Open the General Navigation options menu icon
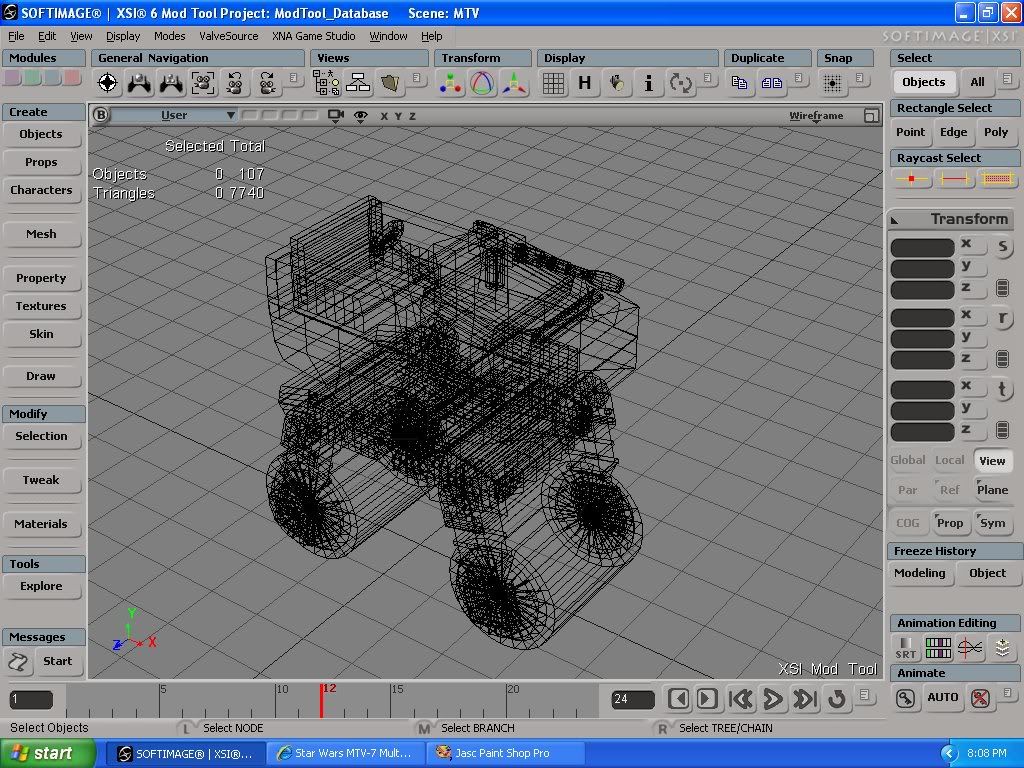Viewport: 1024px width, 768px height. [x=294, y=78]
